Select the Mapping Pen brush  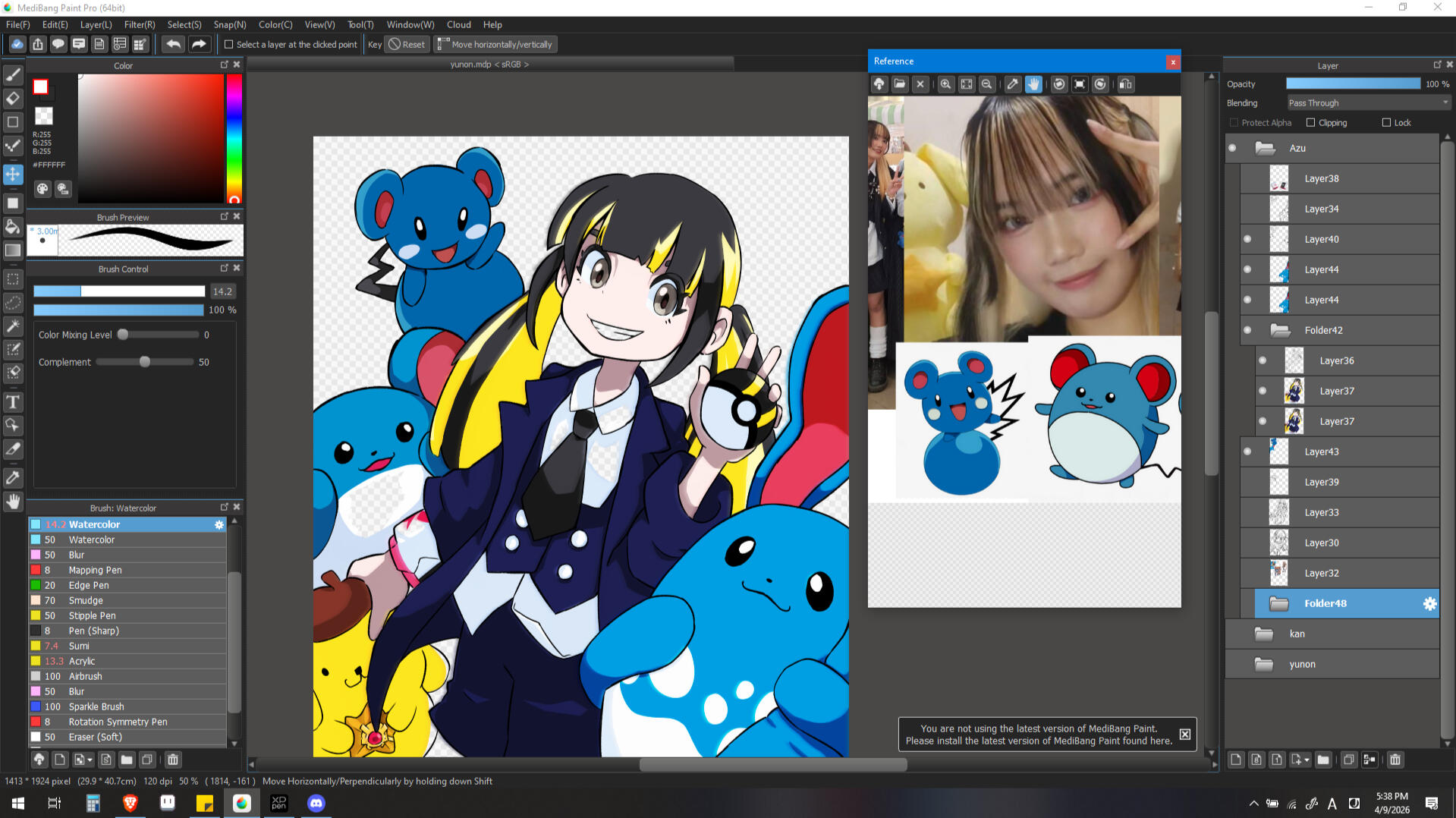point(127,570)
